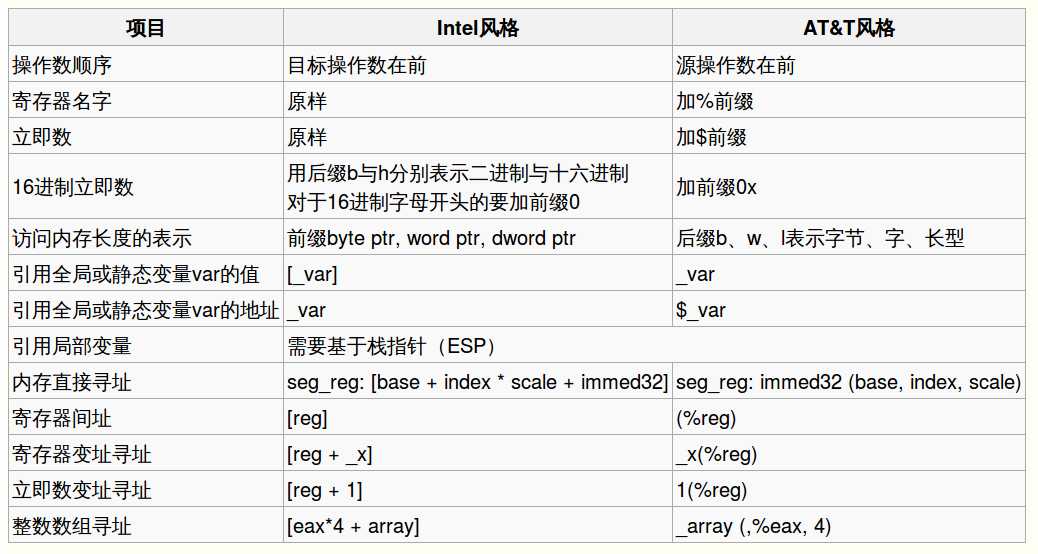Click the Intel风格 column header
The height and width of the screenshot is (554, 1038).
pos(478,28)
